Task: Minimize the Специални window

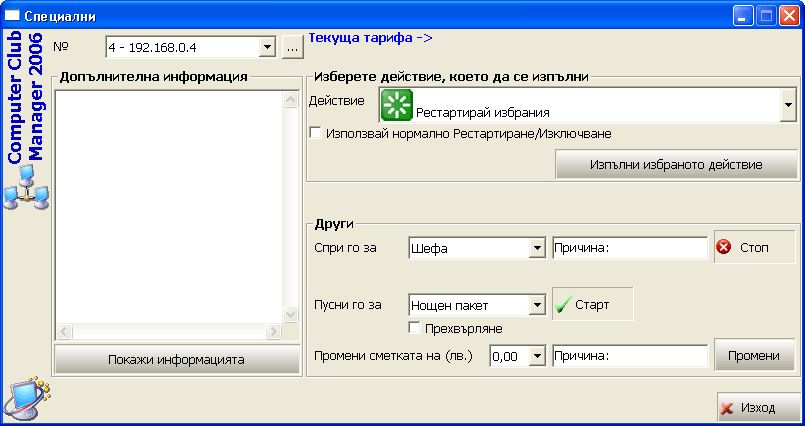Action: point(742,16)
